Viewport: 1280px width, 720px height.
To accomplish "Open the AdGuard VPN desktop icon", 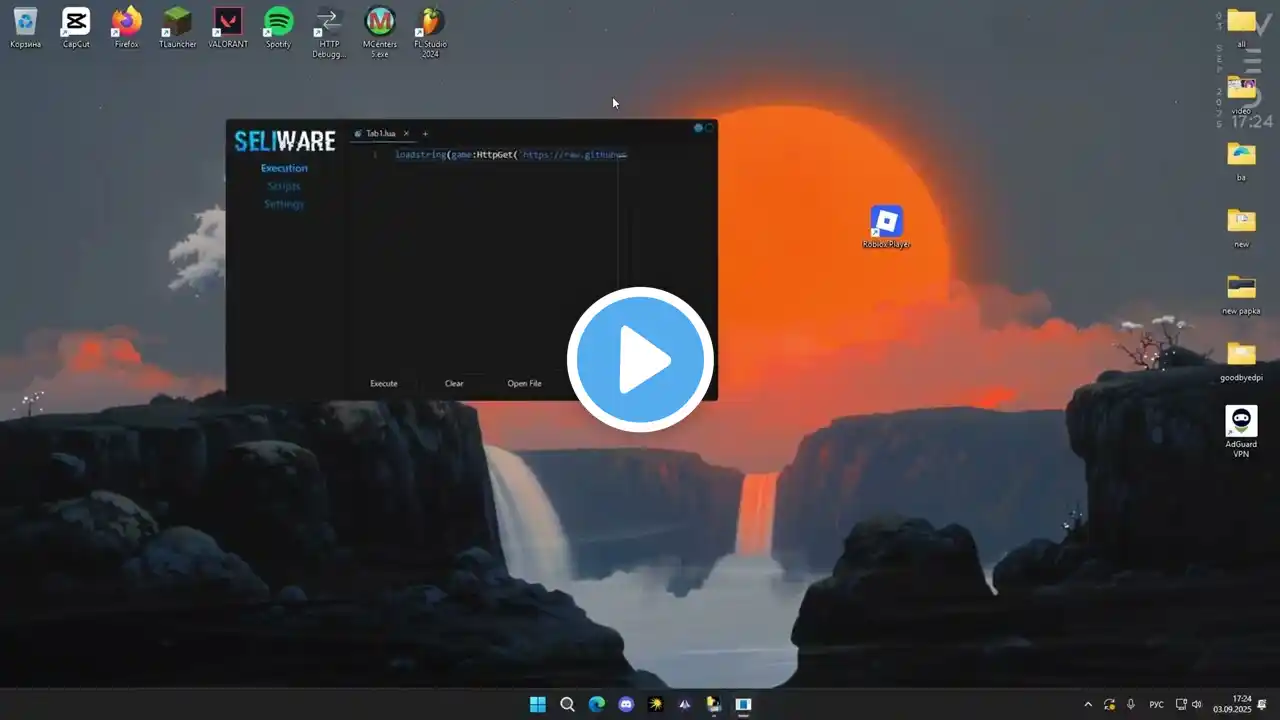I will pyautogui.click(x=1241, y=424).
